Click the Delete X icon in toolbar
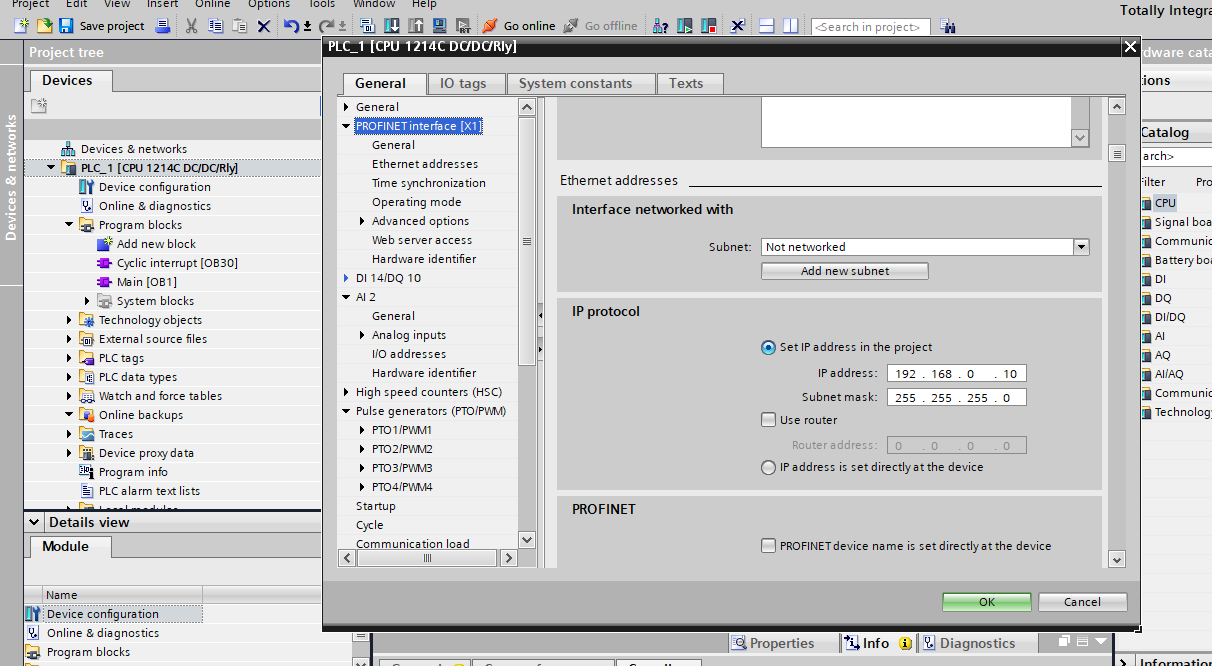 (x=264, y=26)
